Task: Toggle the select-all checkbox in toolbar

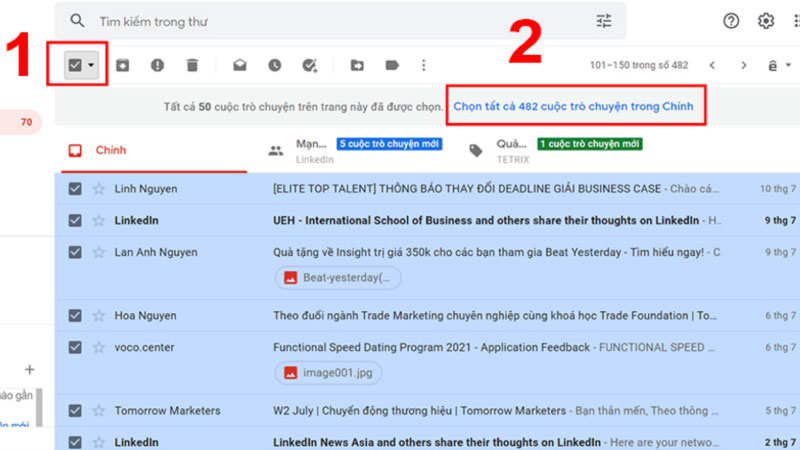Action: click(x=75, y=65)
